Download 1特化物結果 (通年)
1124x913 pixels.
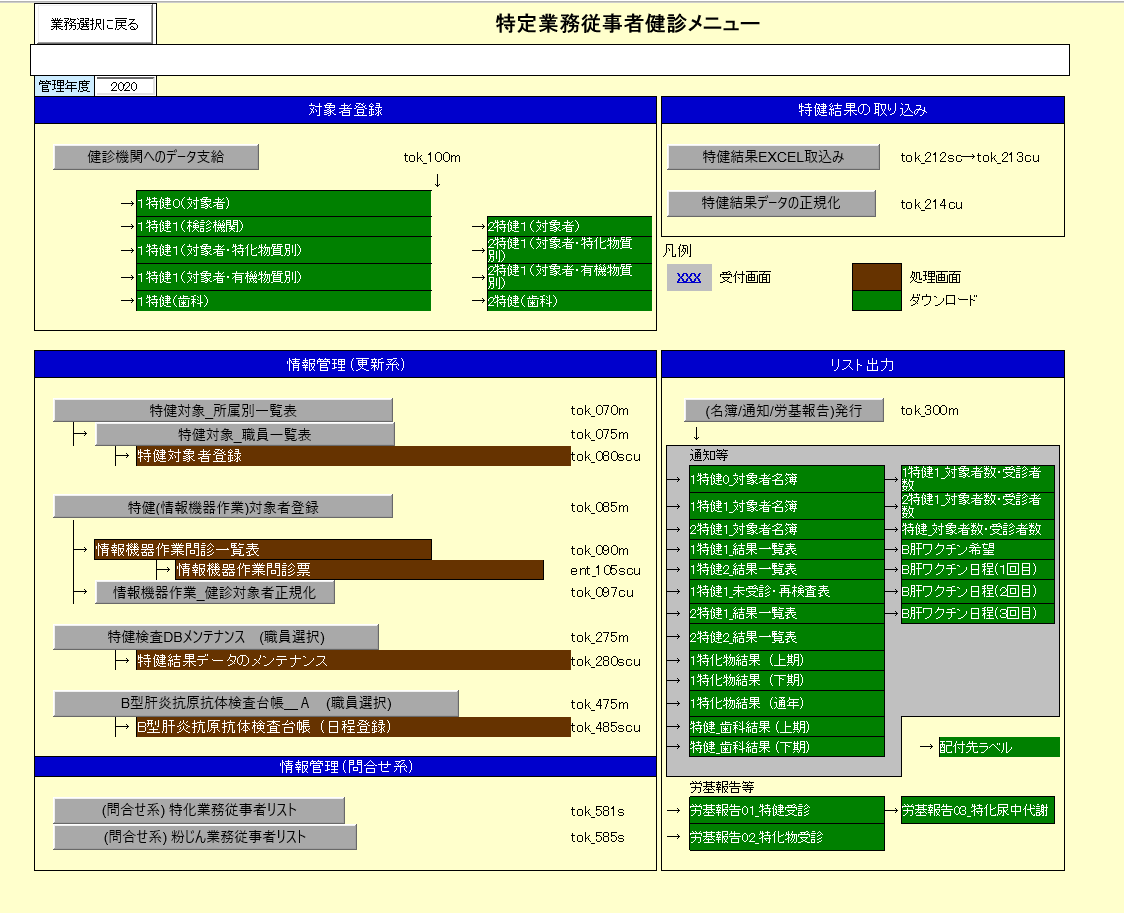click(786, 703)
